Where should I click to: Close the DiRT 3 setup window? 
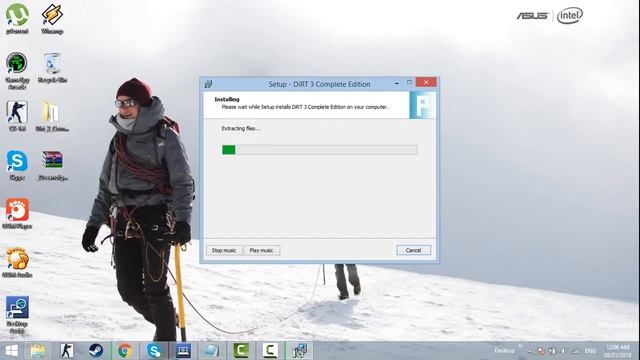[426, 82]
